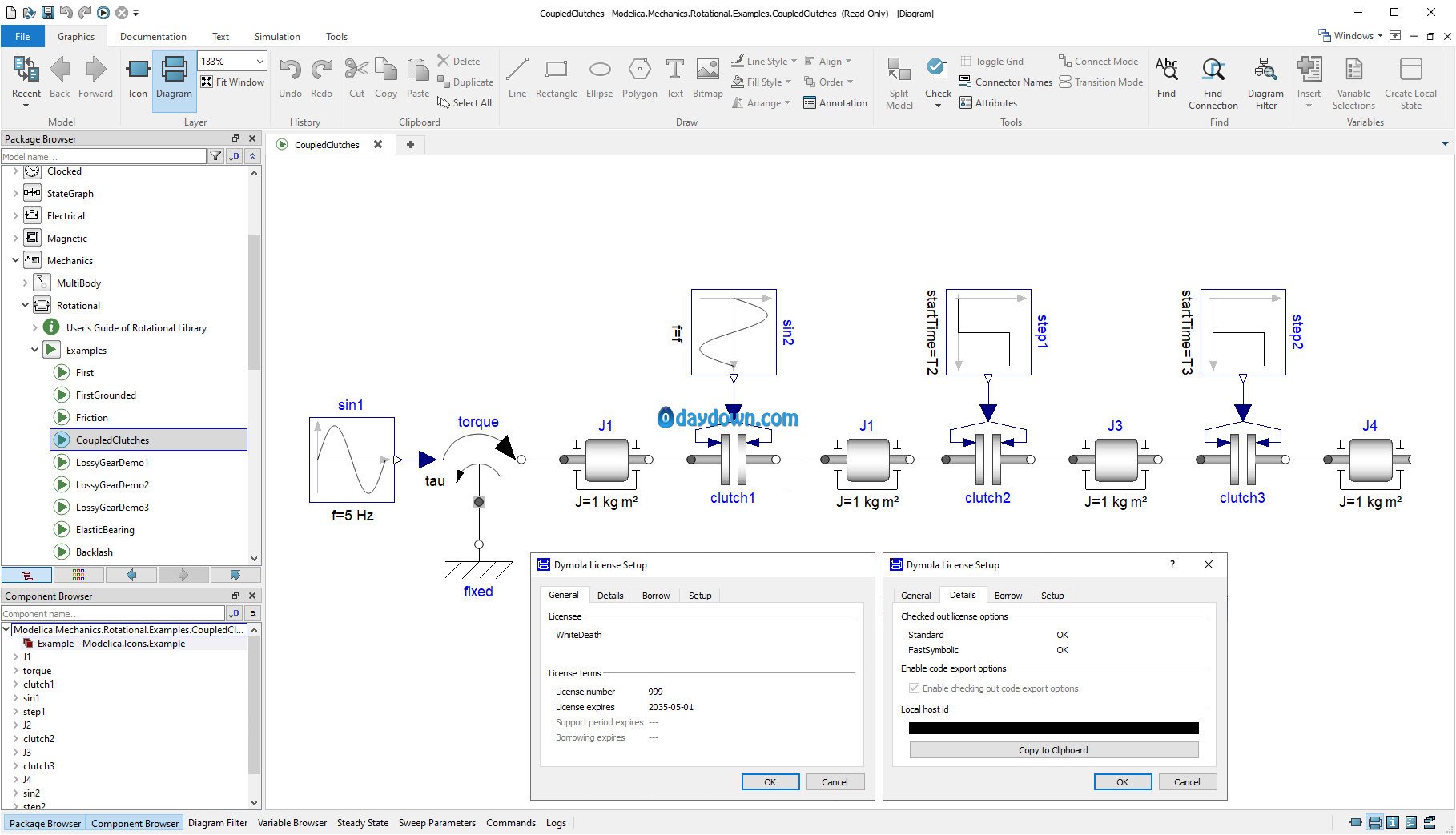
Task: Open Variable Selections tool
Action: (x=1353, y=83)
